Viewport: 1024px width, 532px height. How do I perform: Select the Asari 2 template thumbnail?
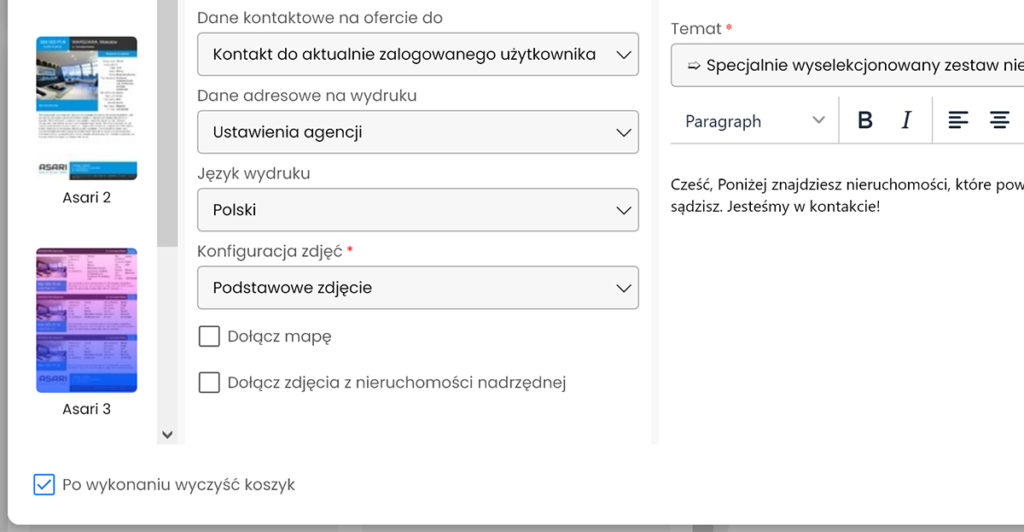[87, 108]
